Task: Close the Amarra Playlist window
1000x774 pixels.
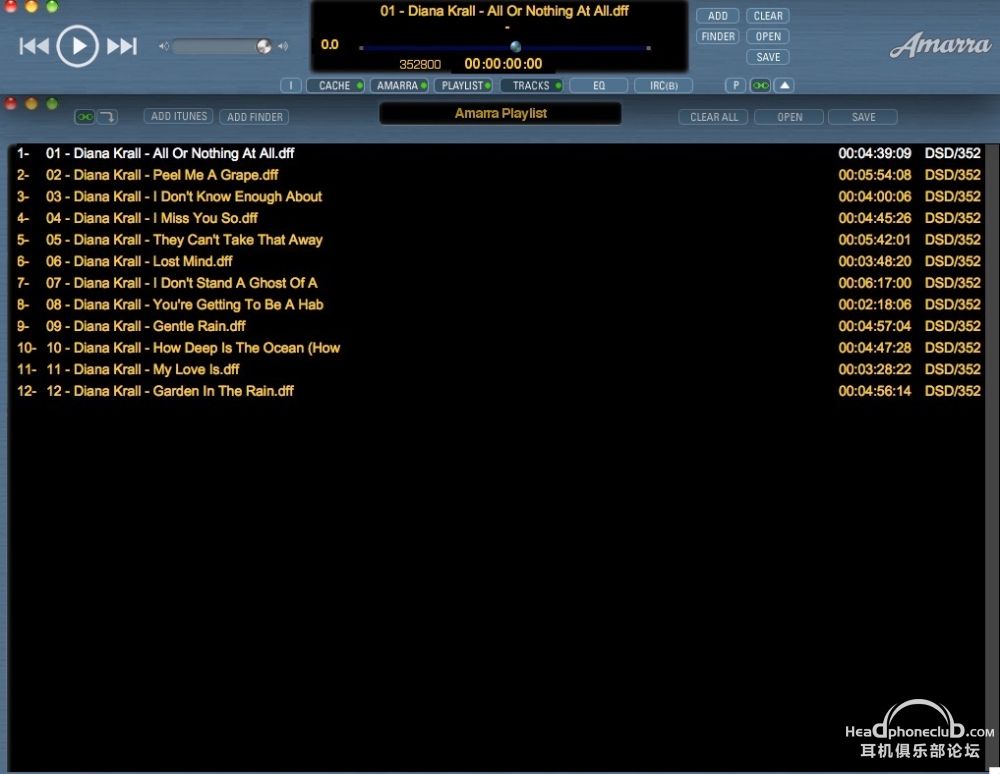Action: point(11,104)
